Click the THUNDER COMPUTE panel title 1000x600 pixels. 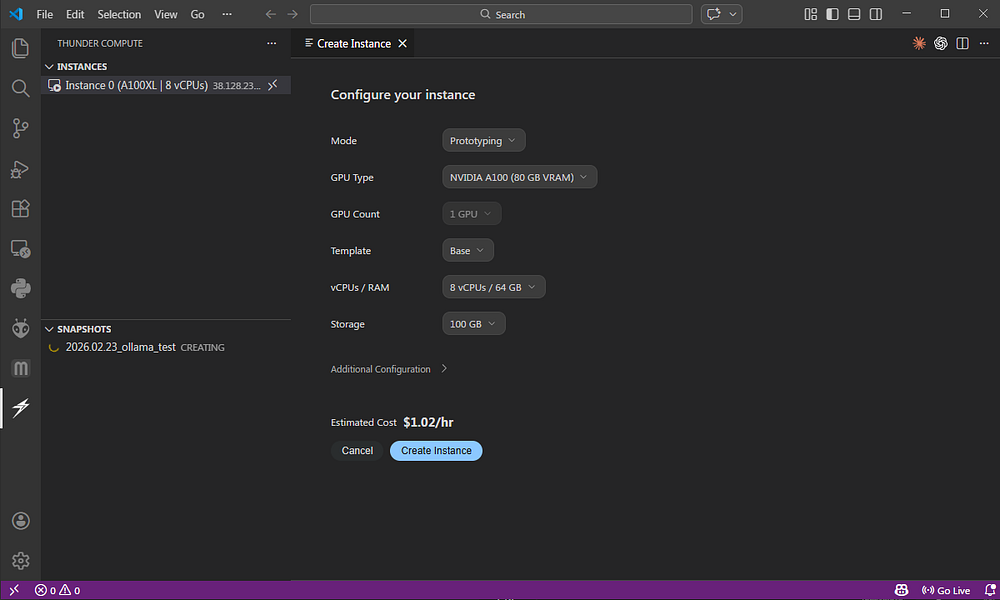point(100,43)
